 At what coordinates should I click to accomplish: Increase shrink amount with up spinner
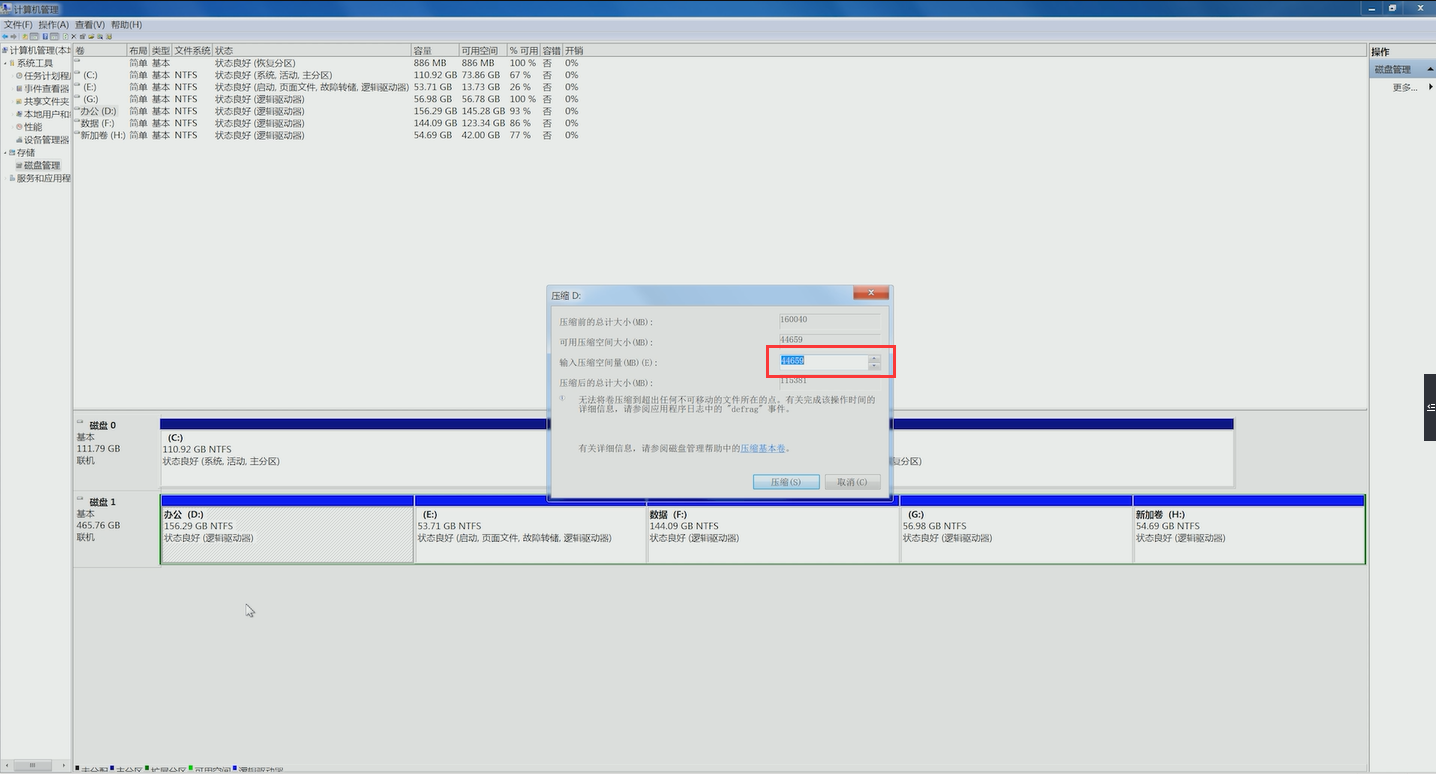pyautogui.click(x=874, y=358)
